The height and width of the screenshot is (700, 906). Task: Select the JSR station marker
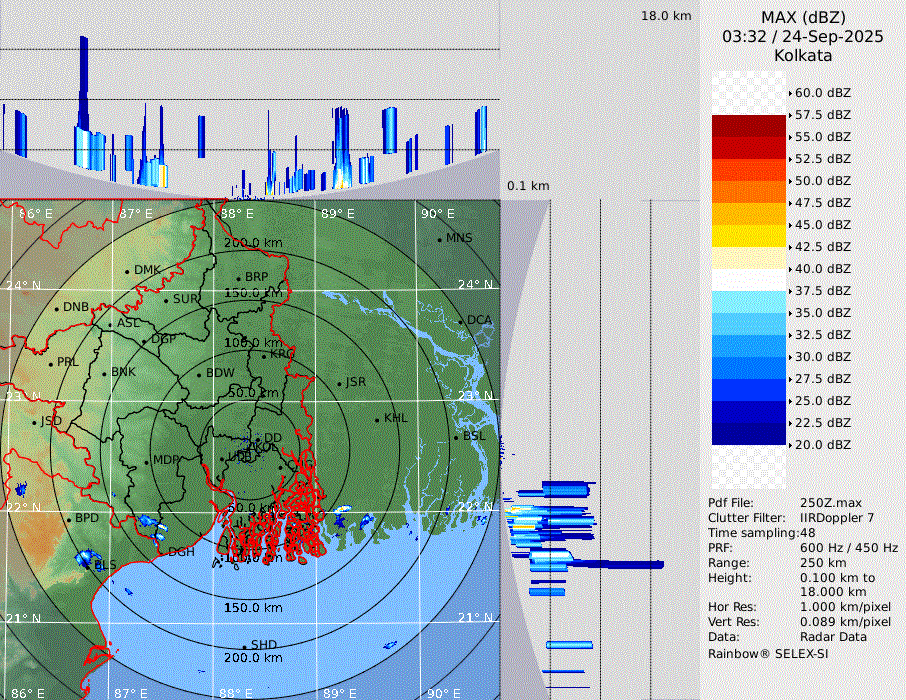click(339, 384)
